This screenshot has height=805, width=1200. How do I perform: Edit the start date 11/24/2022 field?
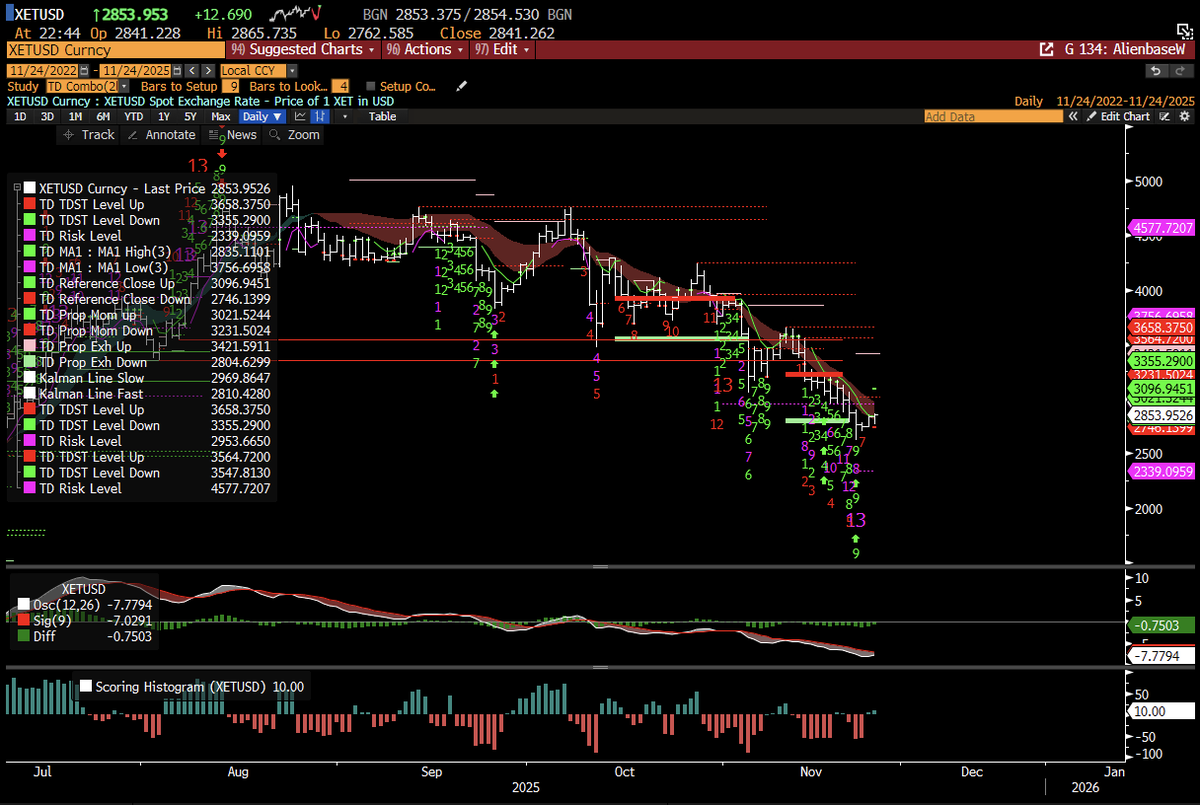click(43, 71)
